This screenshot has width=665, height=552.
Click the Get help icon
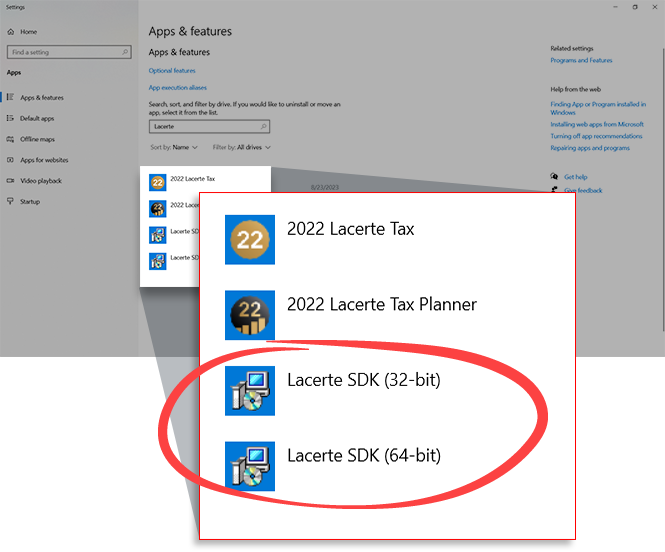coord(555,177)
